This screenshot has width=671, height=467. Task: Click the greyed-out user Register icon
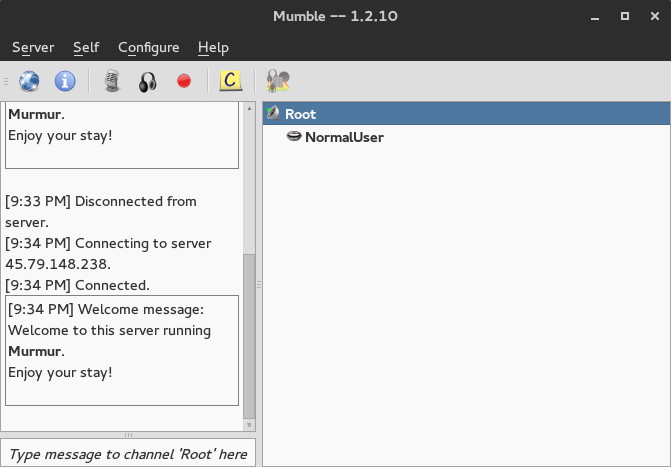point(278,81)
